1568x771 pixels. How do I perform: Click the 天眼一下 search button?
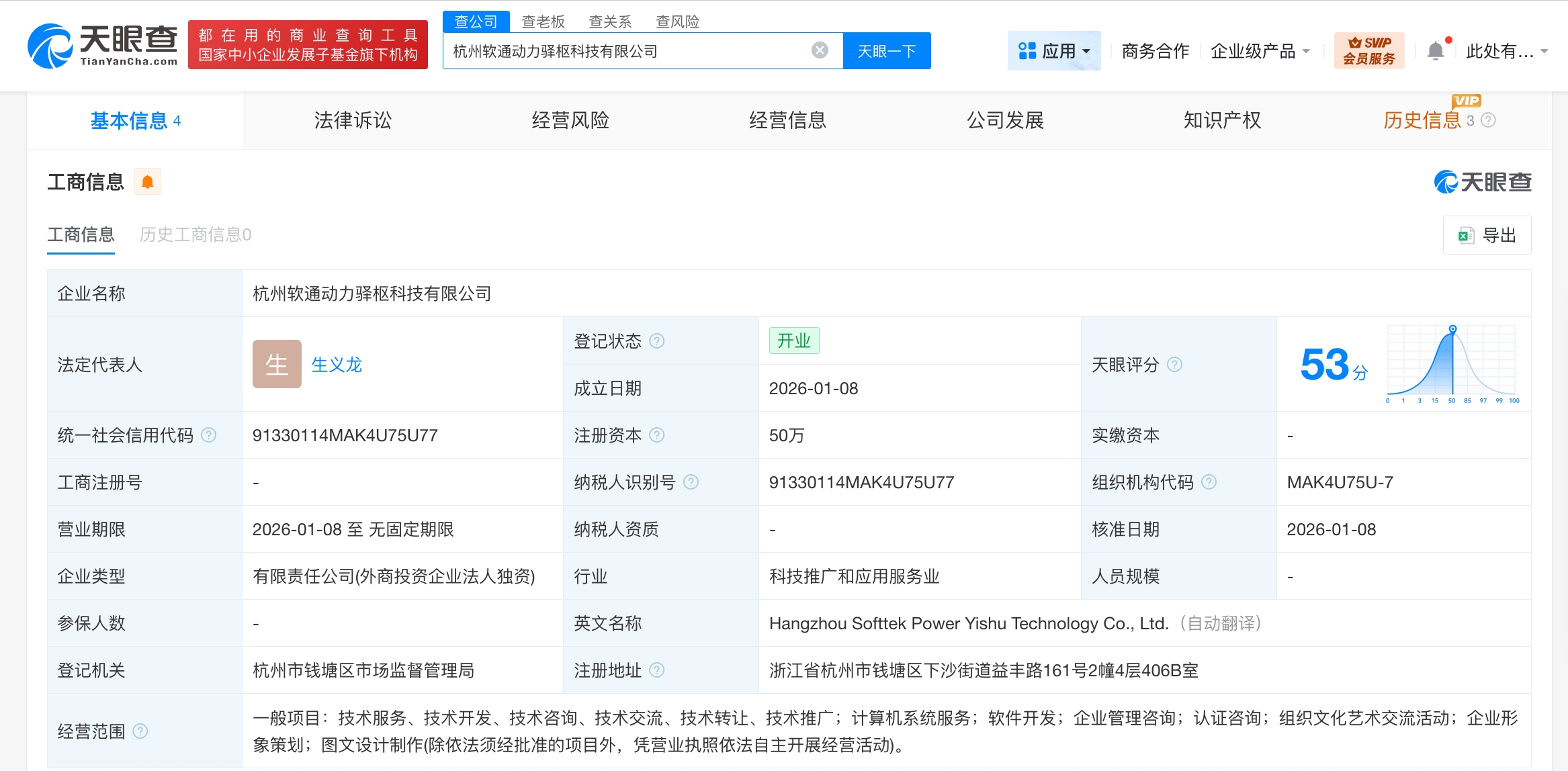point(887,51)
